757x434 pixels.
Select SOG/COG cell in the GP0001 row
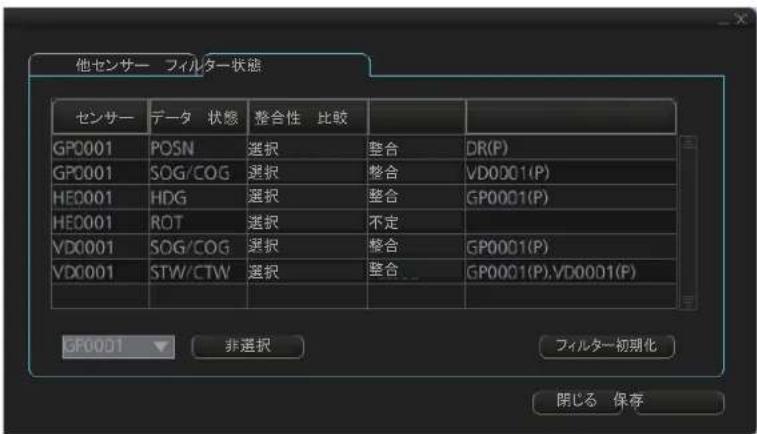[x=198, y=173]
